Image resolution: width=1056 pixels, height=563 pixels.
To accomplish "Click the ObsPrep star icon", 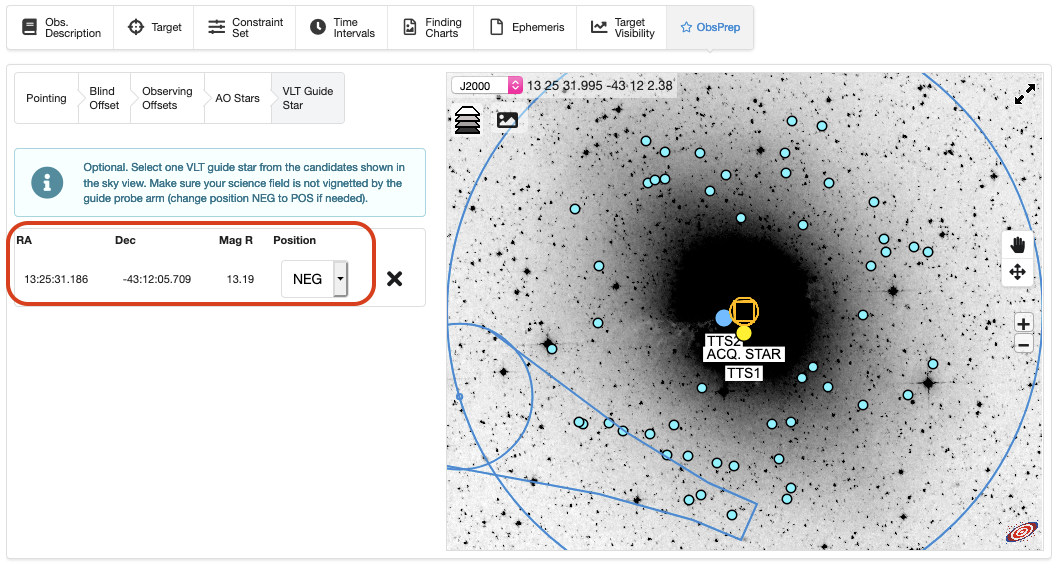I will [686, 27].
